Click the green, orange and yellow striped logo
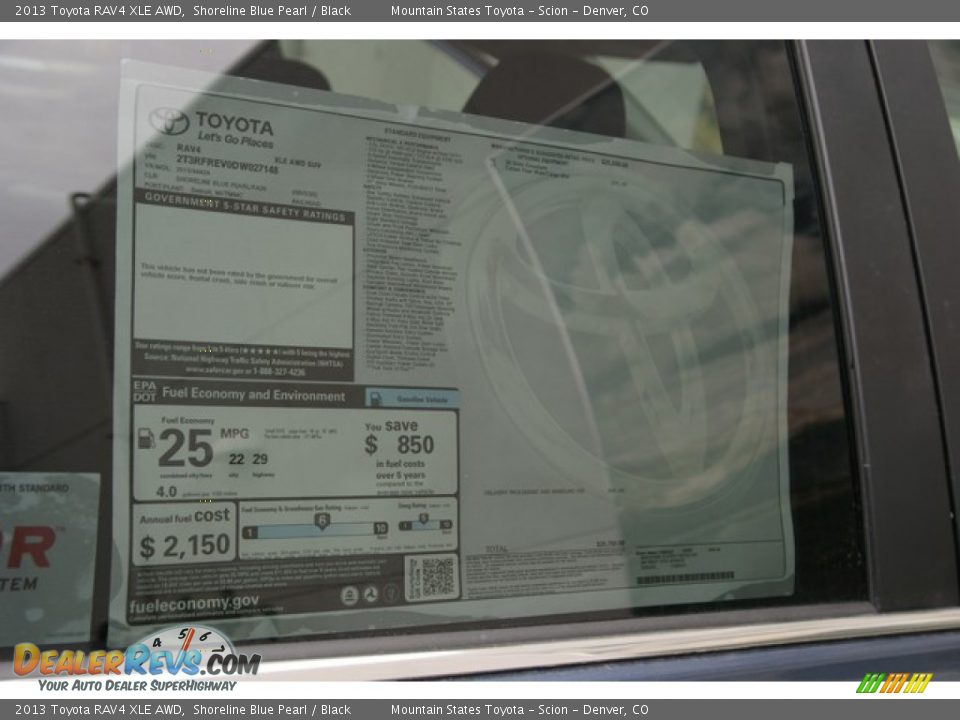Image resolution: width=960 pixels, height=720 pixels. (x=894, y=683)
